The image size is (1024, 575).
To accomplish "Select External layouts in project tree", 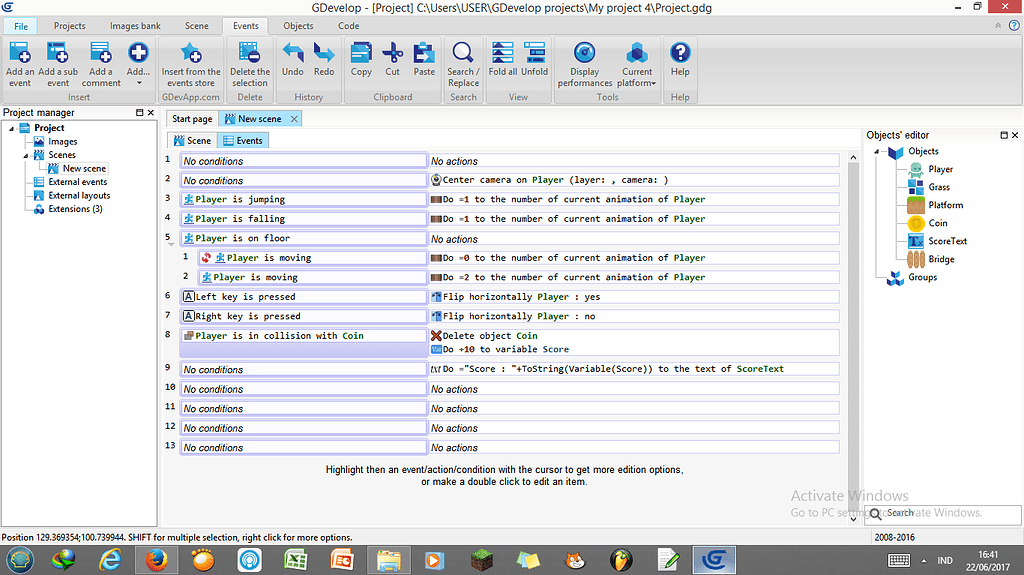I will [x=79, y=195].
